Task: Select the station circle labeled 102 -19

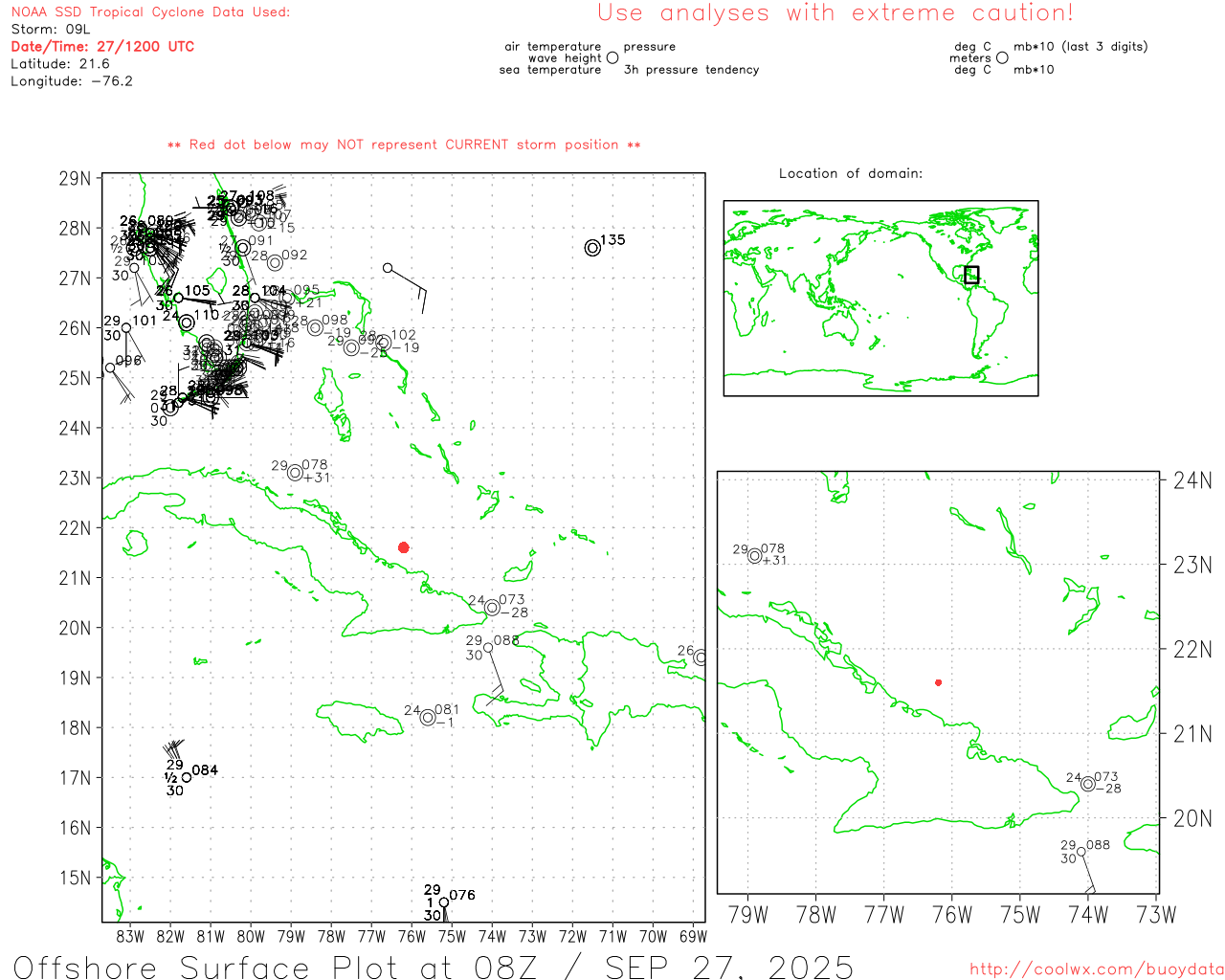Action: (384, 343)
